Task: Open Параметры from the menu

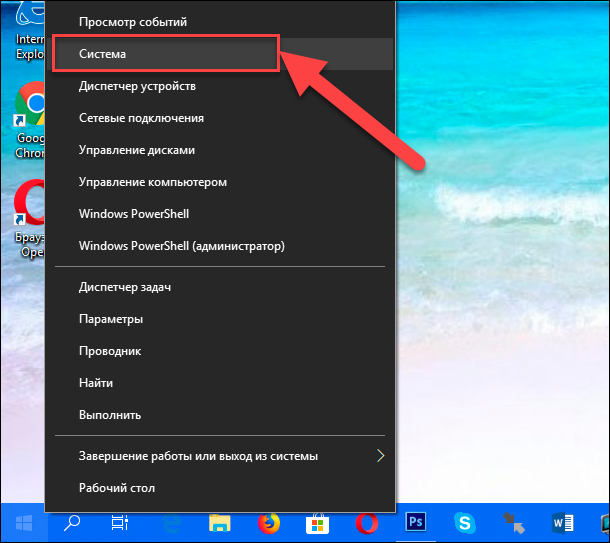Action: tap(220, 319)
